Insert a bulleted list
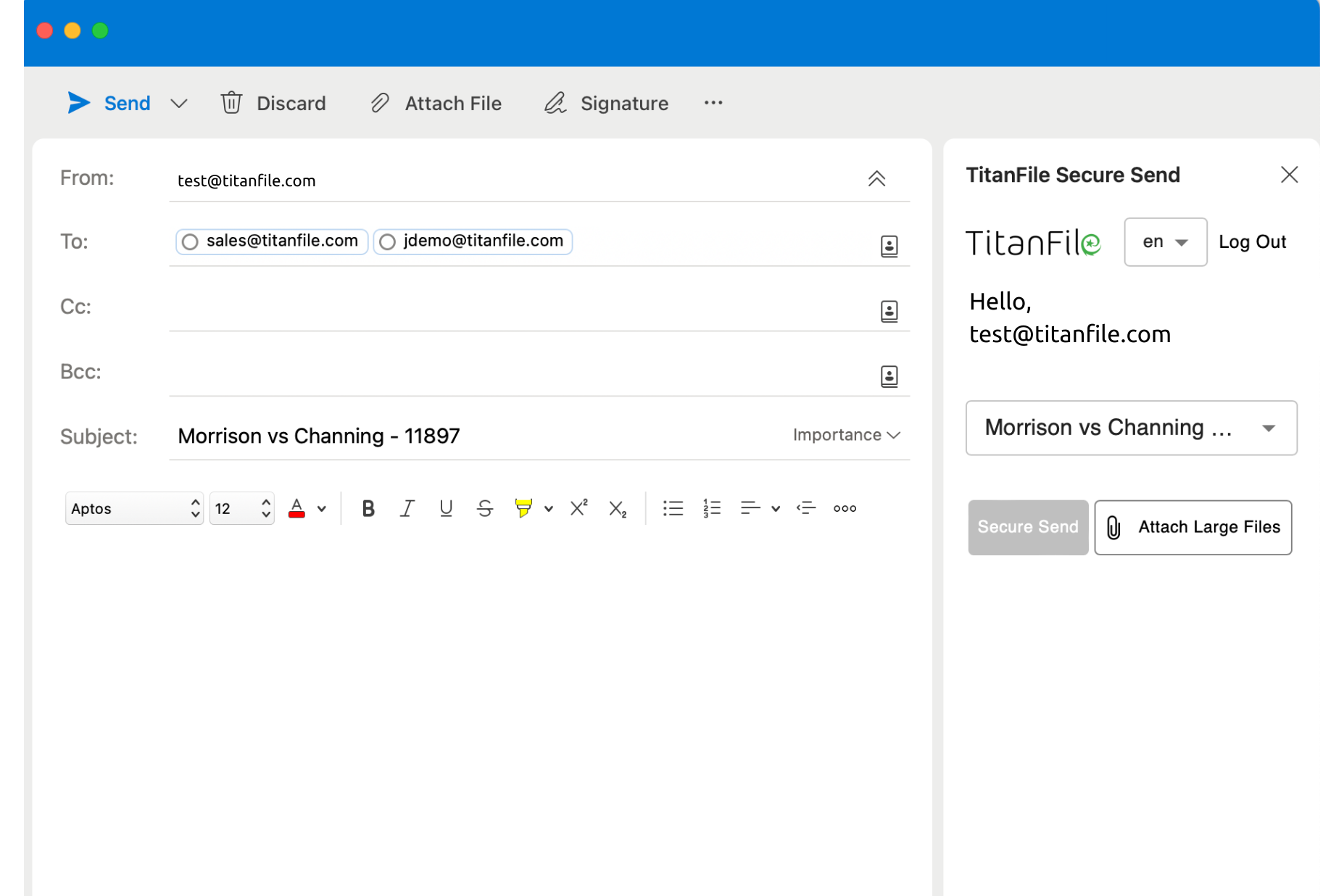This screenshot has height=896, width=1344. (x=673, y=508)
